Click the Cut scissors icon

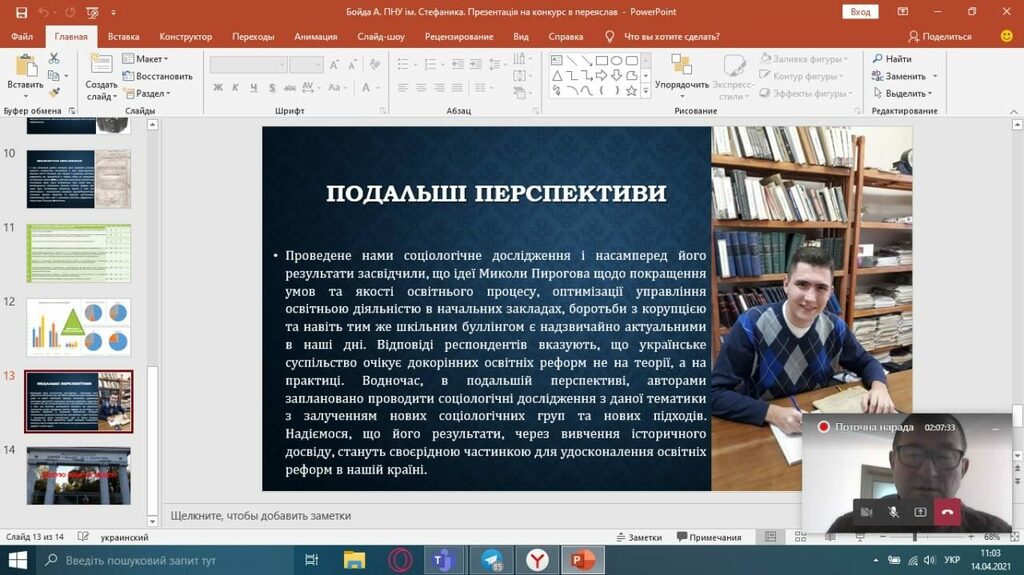tap(54, 60)
